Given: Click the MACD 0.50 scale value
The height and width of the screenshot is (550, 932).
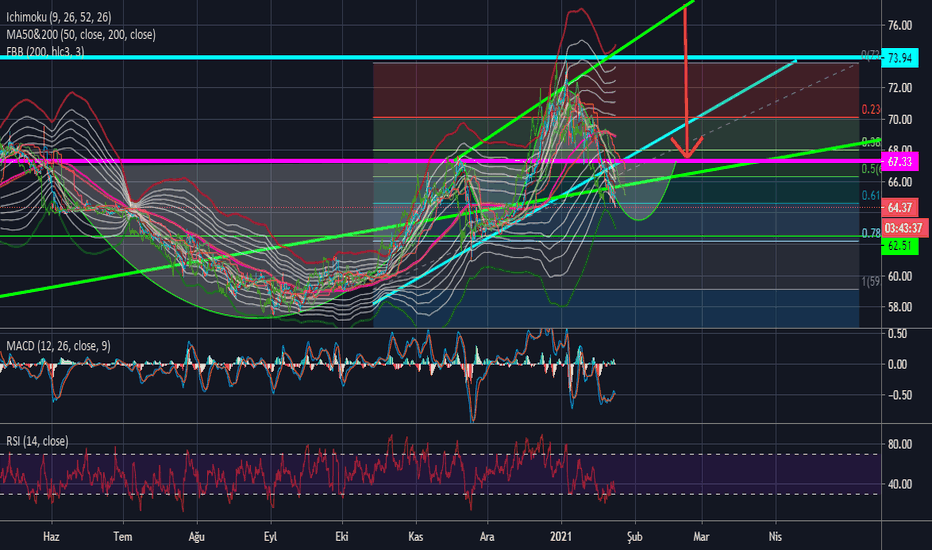Looking at the screenshot, I should tap(898, 334).
